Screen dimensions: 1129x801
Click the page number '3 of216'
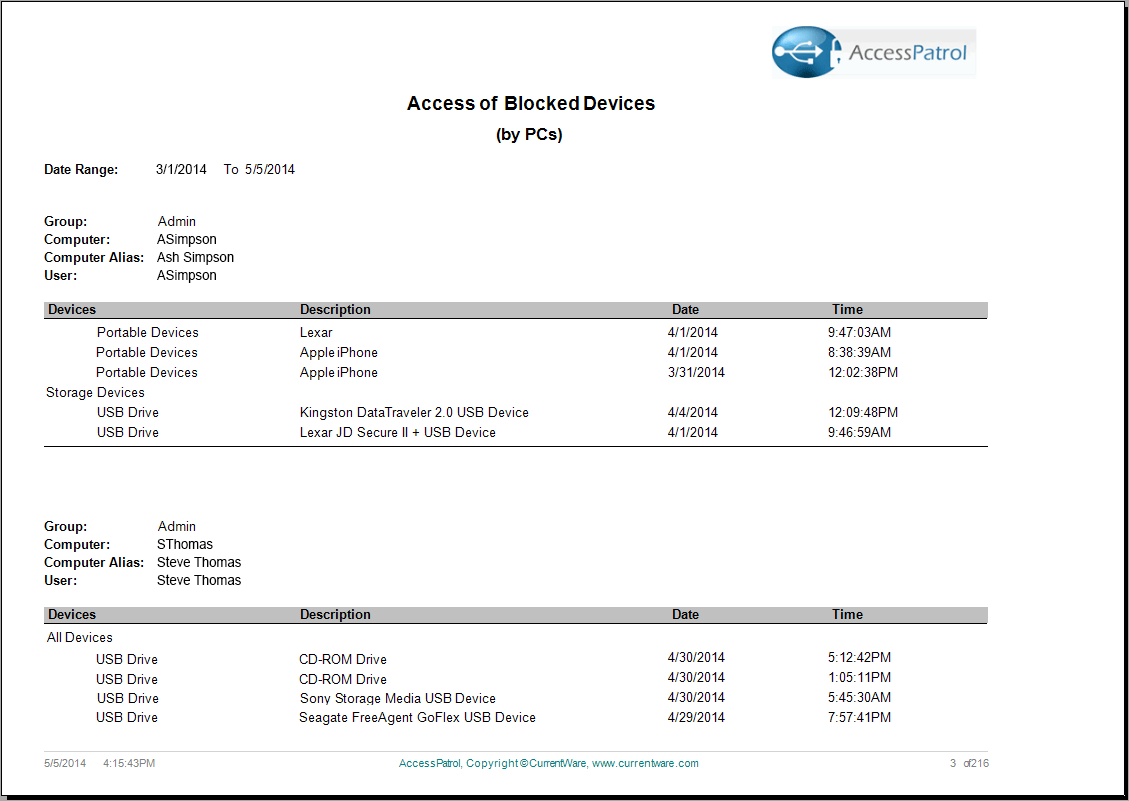tap(969, 764)
